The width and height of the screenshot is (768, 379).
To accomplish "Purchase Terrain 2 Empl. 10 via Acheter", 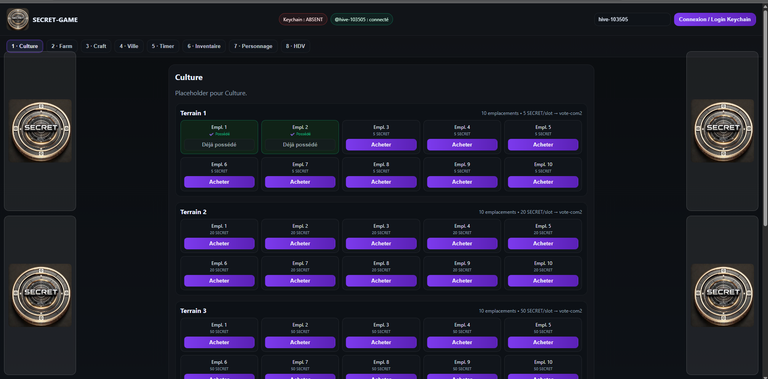I will pyautogui.click(x=543, y=281).
